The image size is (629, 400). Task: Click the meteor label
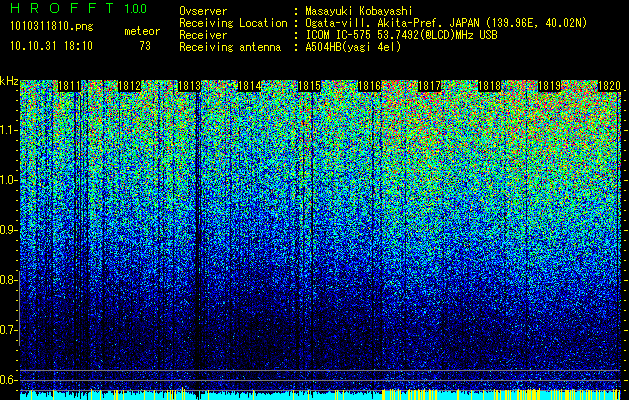coord(142,32)
